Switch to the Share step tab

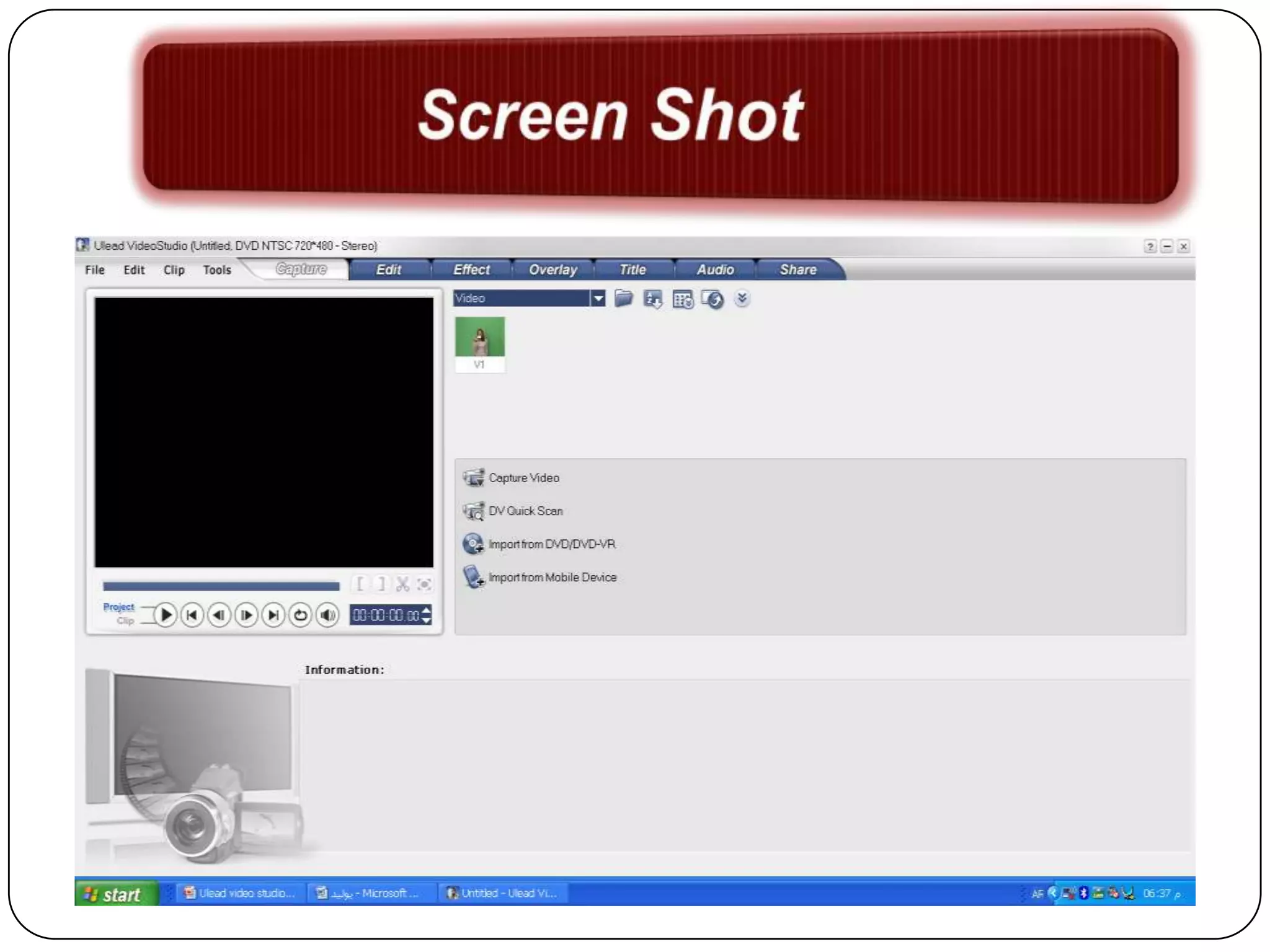coord(798,270)
